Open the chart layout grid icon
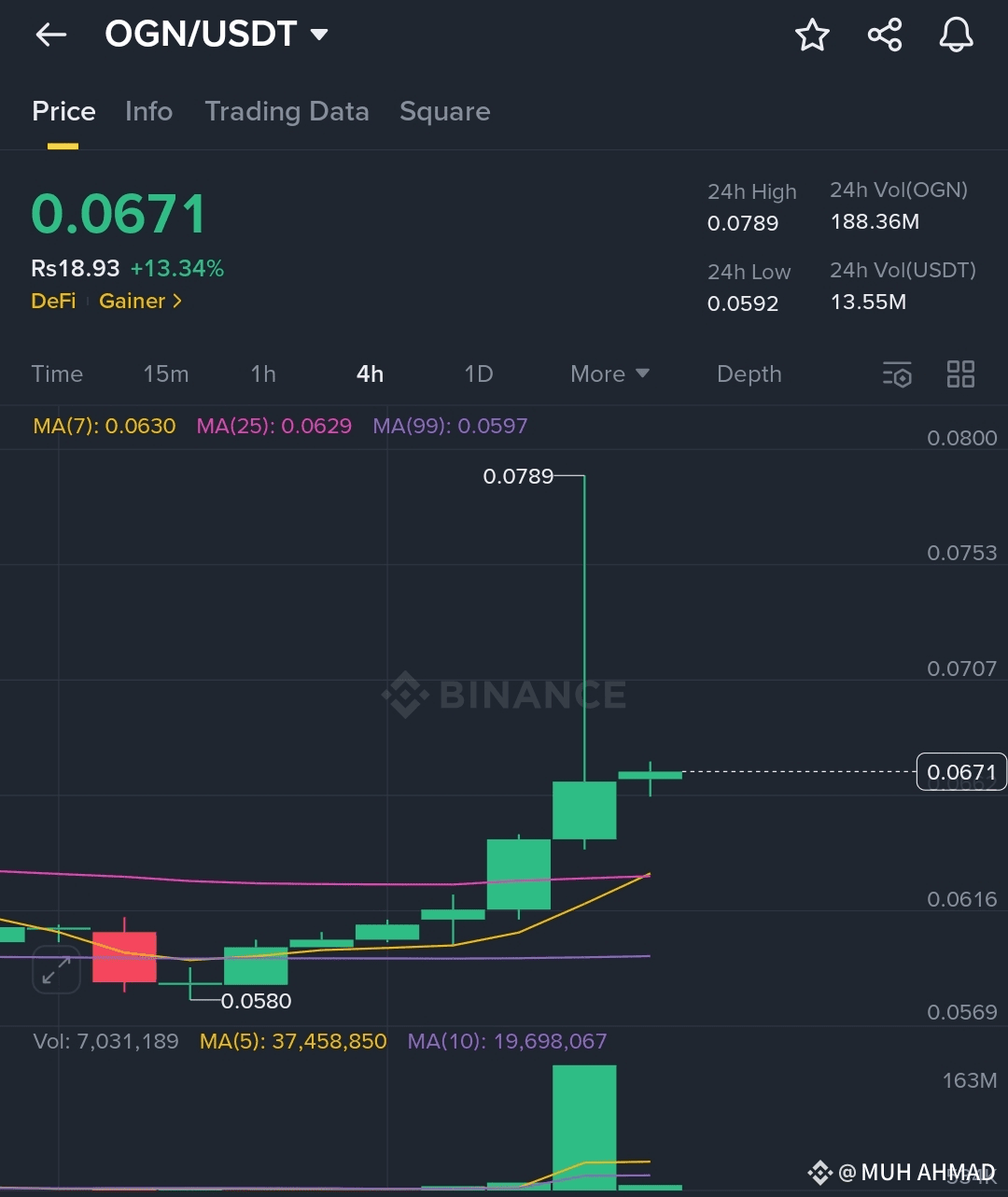The height and width of the screenshot is (1197, 1008). click(x=960, y=374)
